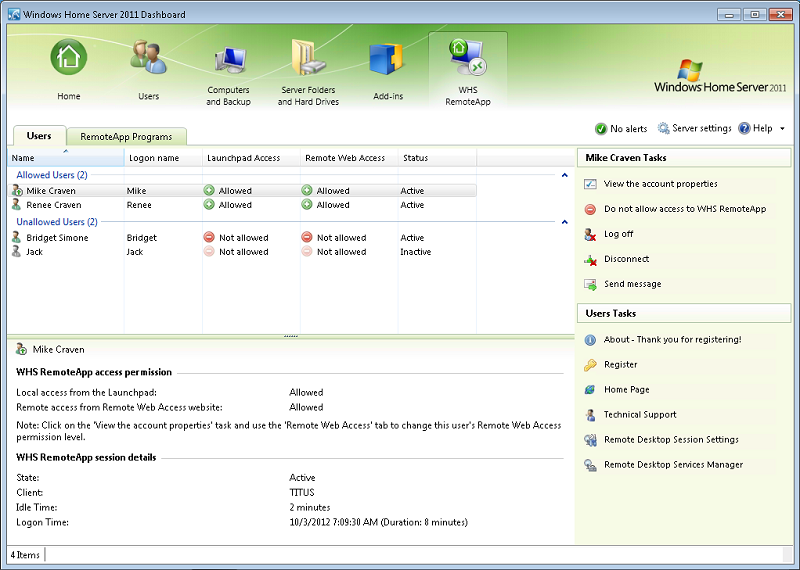
Task: Sort by Launchpad Access column header
Action: [252, 158]
